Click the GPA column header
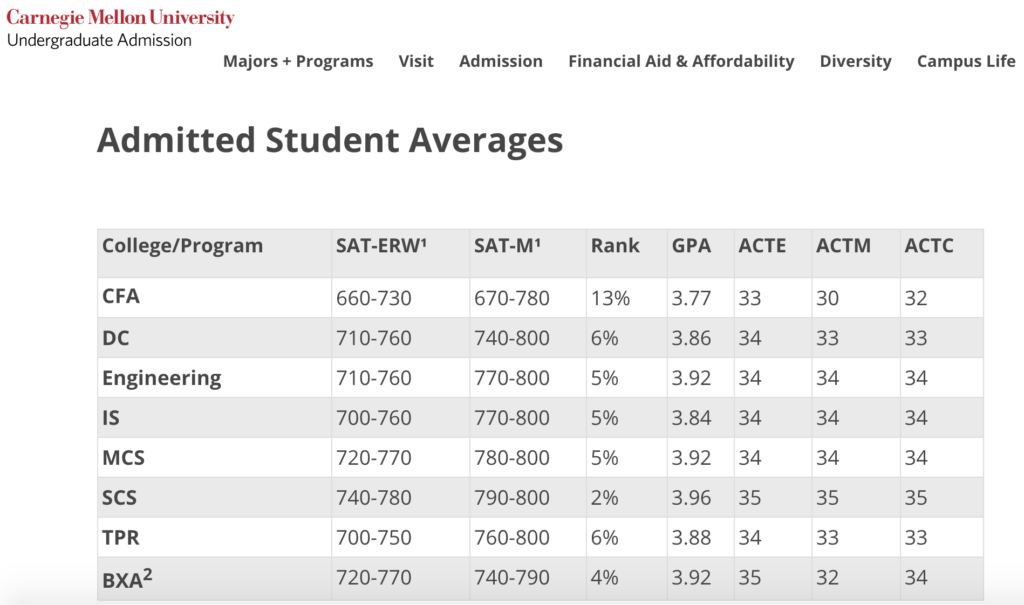Screen dimensions: 1024x605 [x=693, y=245]
